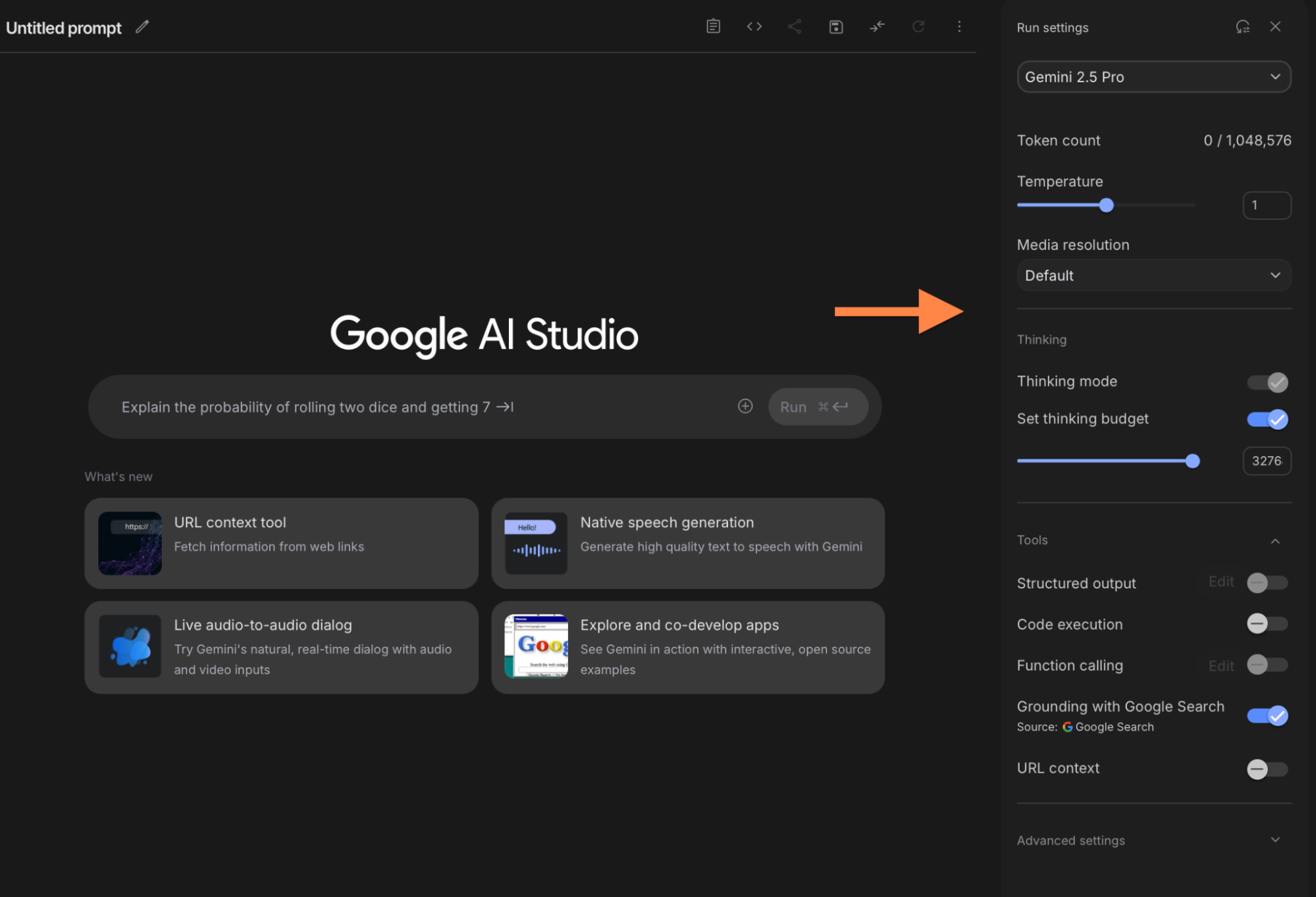Open the three-dot More options menu

click(959, 26)
